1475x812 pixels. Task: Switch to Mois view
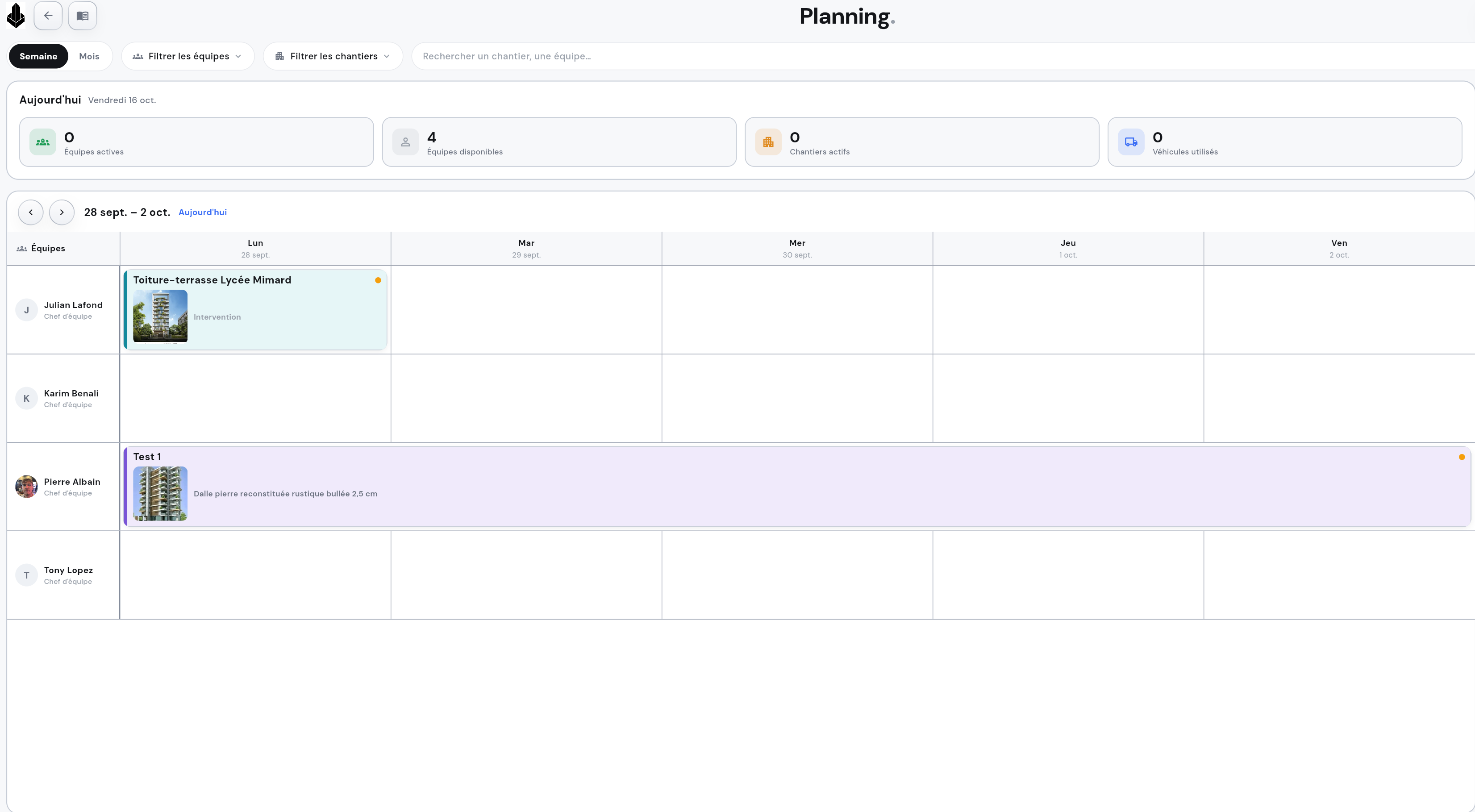[x=89, y=56]
